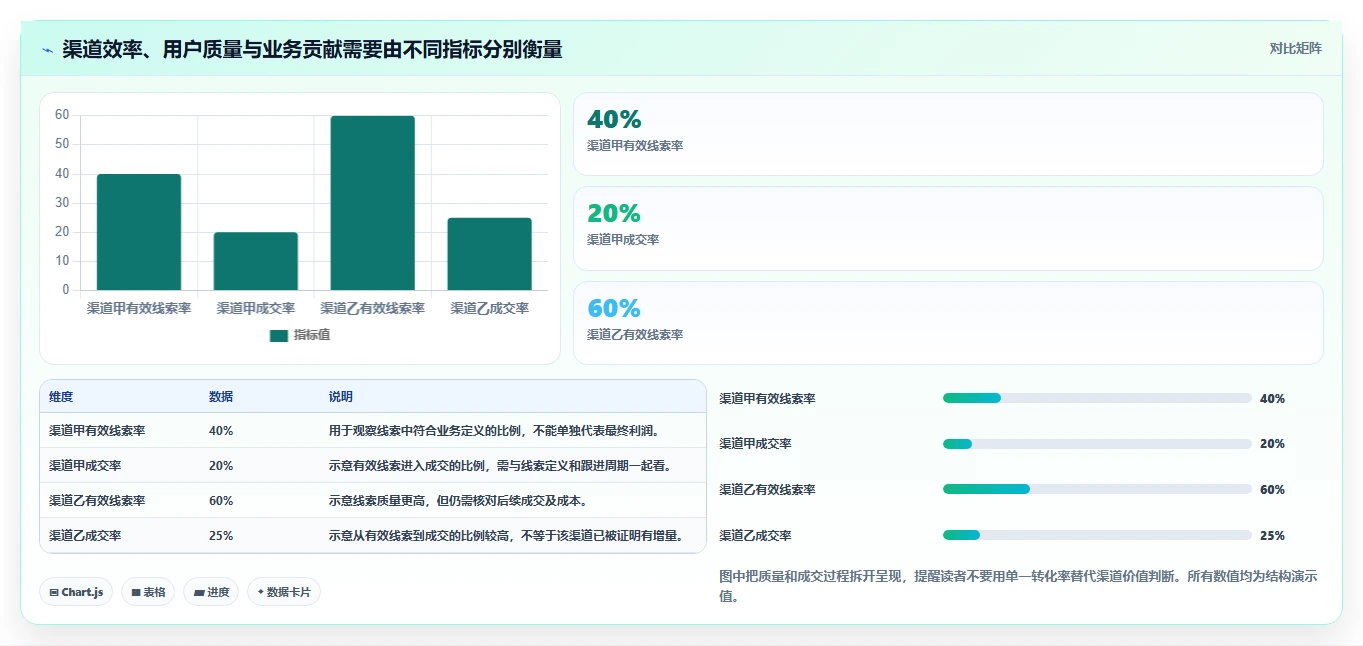Click the 渠道甲有效线索率 caption under the 40% card
The height and width of the screenshot is (646, 1363).
(635, 146)
